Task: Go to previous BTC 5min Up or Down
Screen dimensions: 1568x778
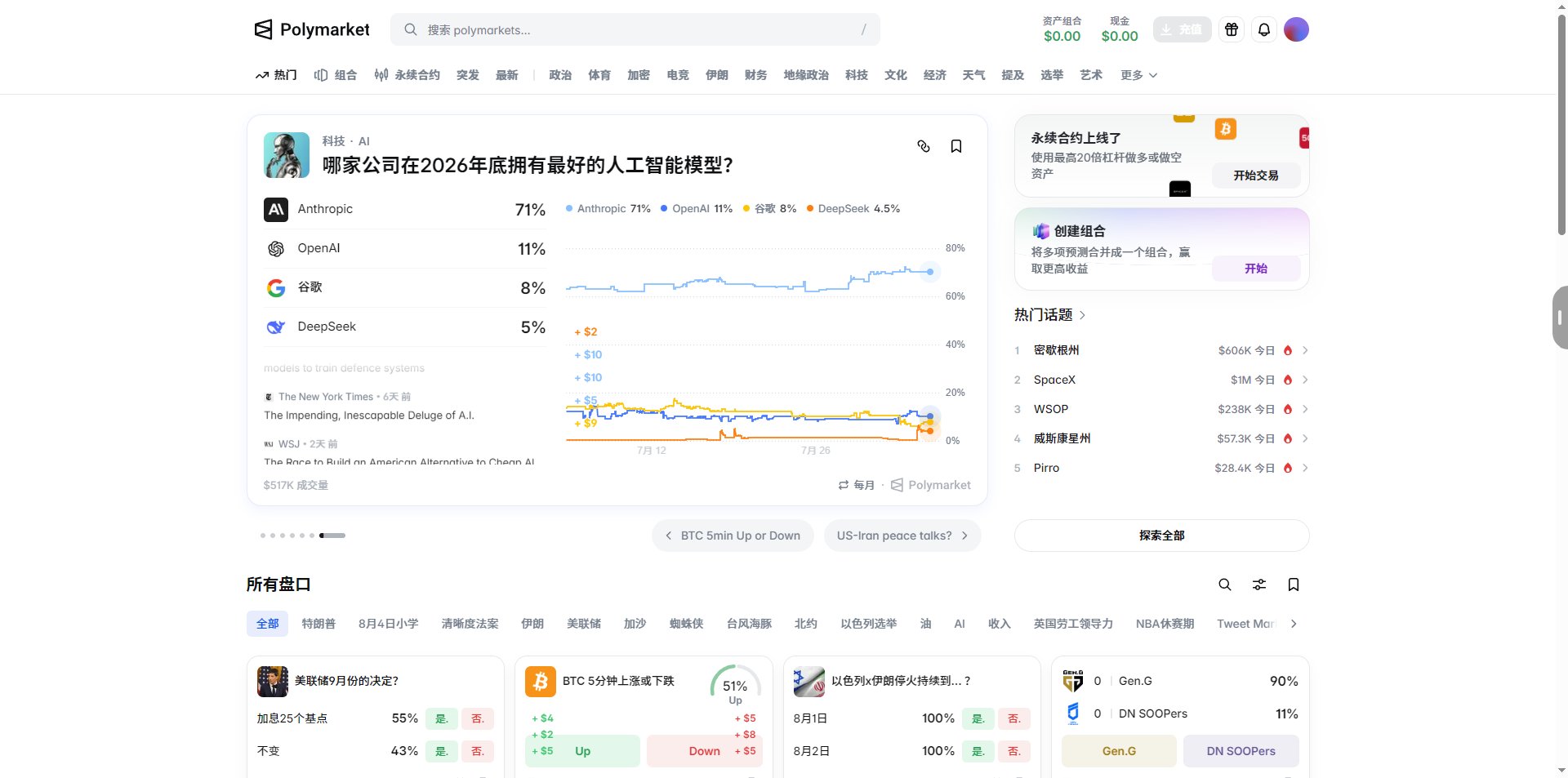Action: coord(733,536)
